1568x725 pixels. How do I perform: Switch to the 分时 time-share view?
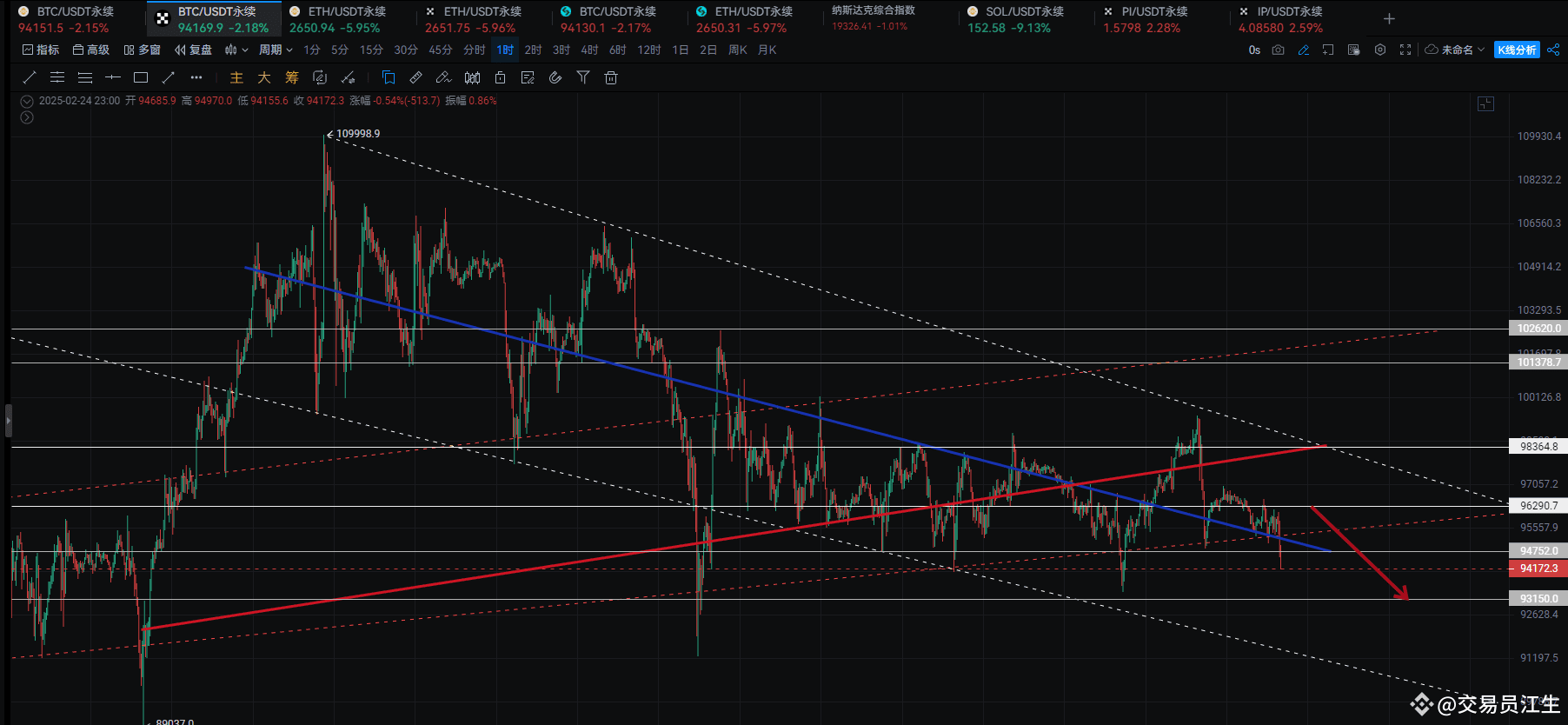coord(475,50)
